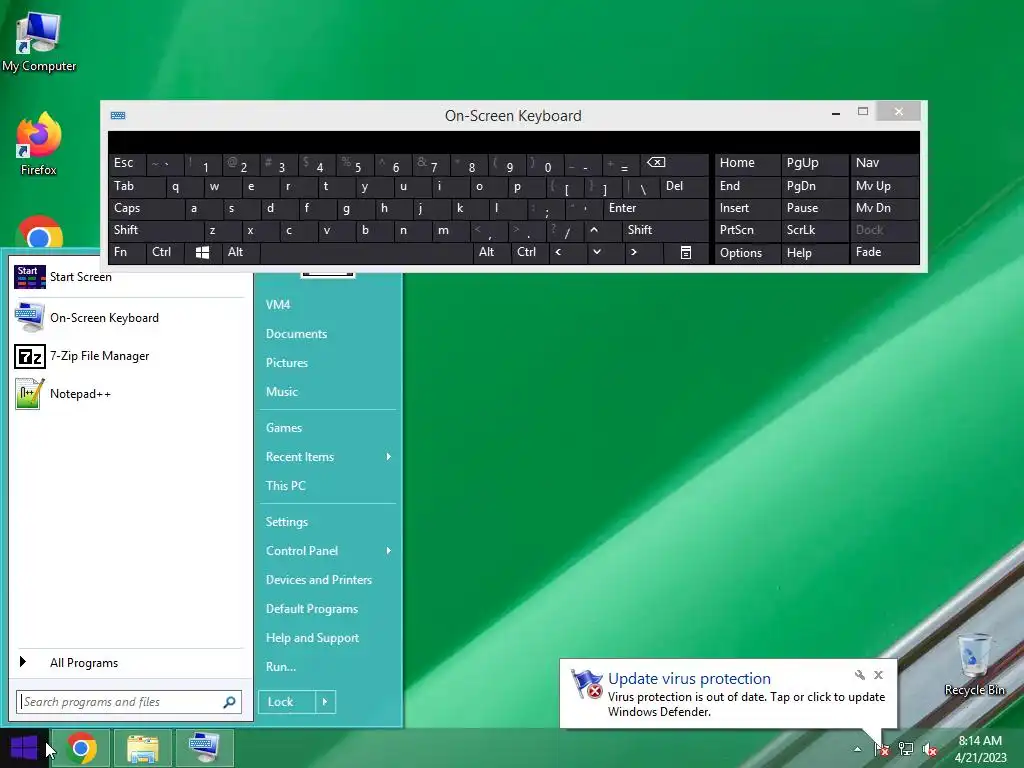Toggle Caps lock key
The height and width of the screenshot is (768, 1024).
pyautogui.click(x=146, y=208)
